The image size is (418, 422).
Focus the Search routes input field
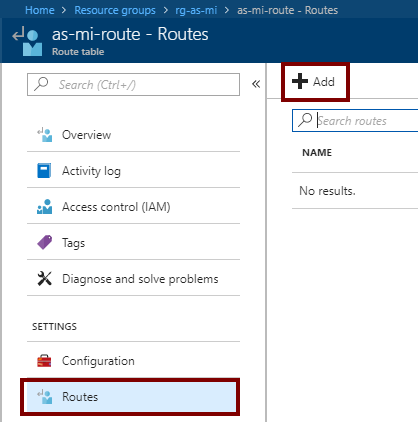pyautogui.click(x=355, y=120)
